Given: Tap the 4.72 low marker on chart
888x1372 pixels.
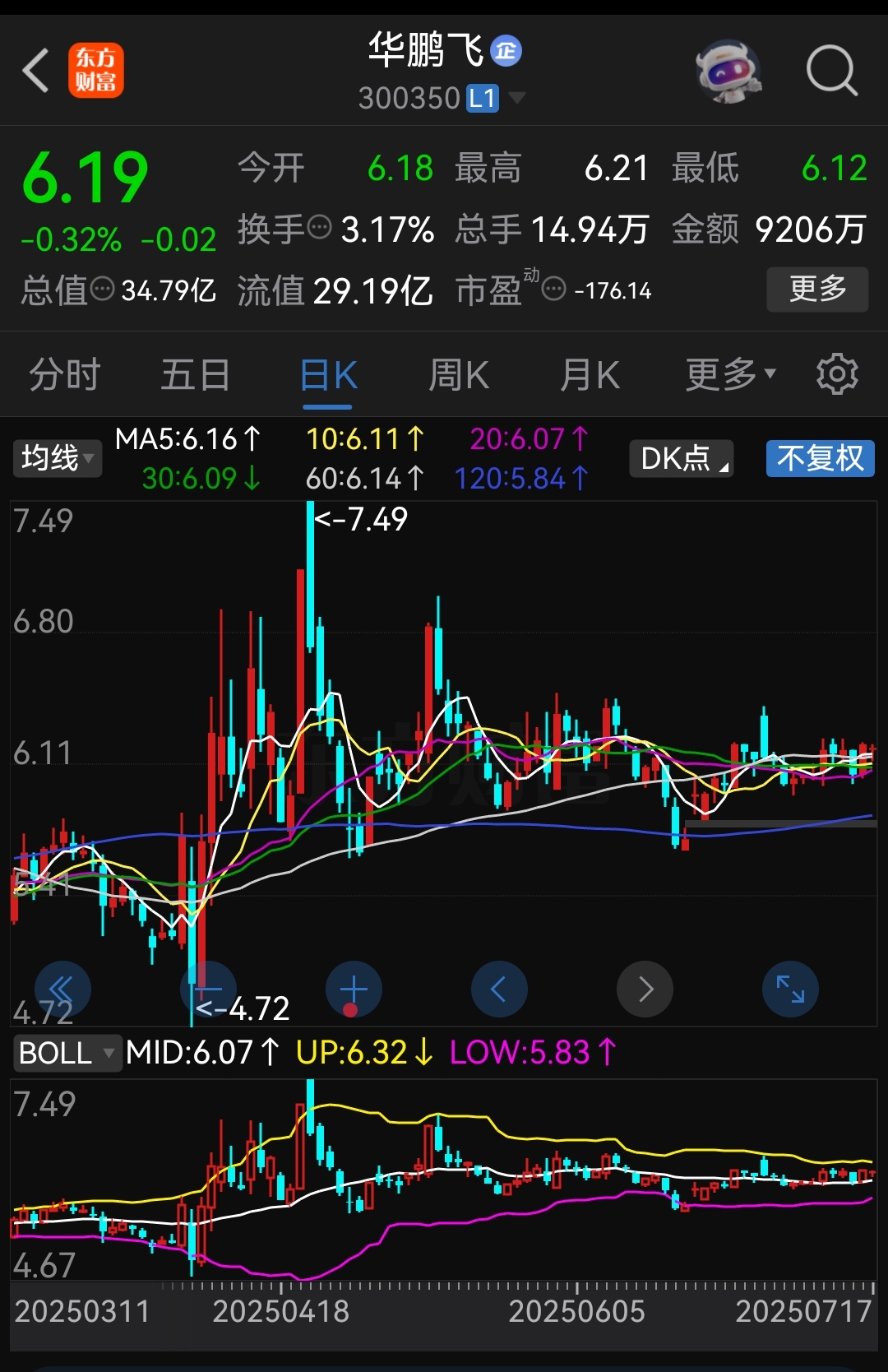Looking at the screenshot, I should tap(243, 1008).
